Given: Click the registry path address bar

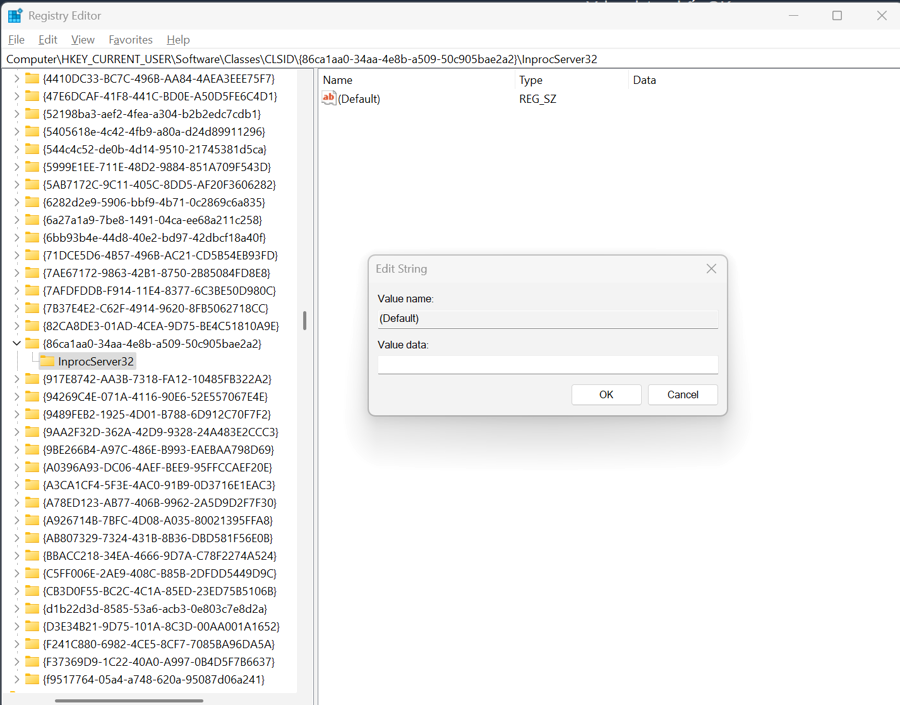Looking at the screenshot, I should 450,59.
